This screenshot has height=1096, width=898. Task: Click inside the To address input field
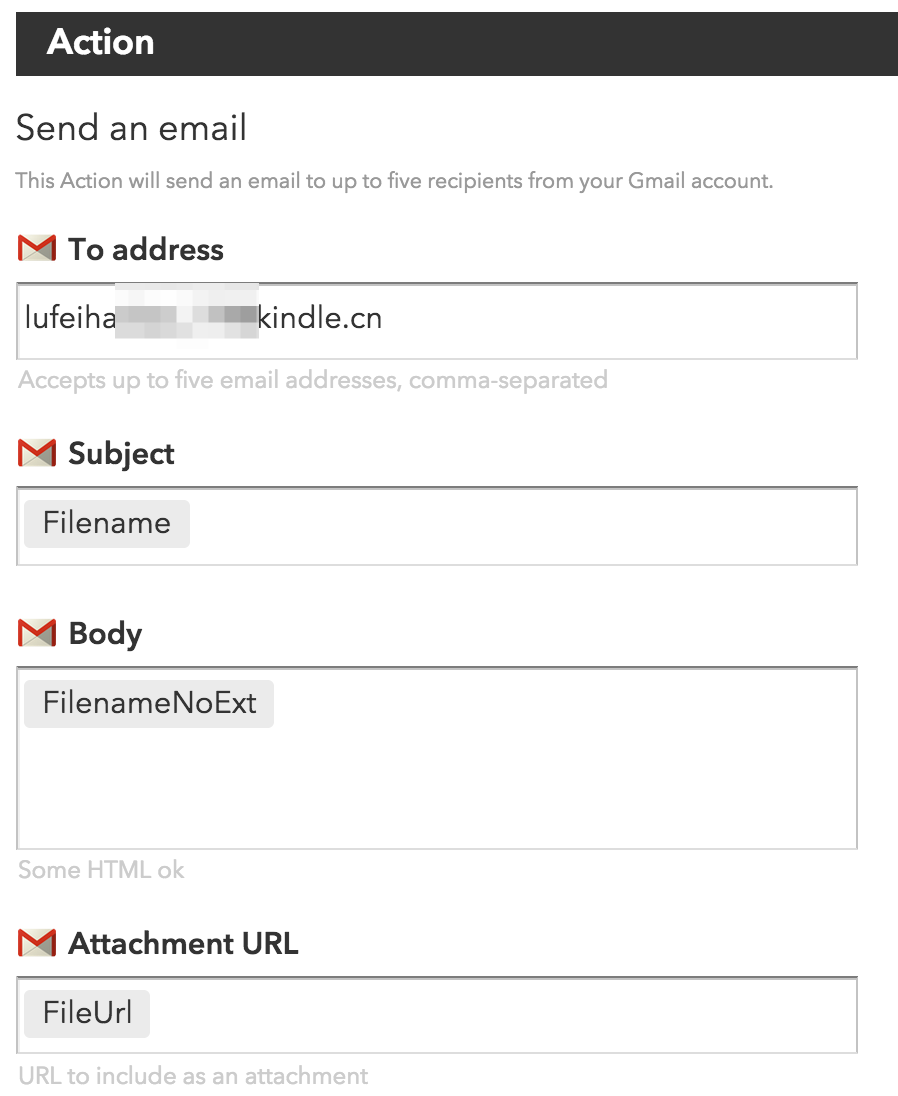tap(500, 320)
